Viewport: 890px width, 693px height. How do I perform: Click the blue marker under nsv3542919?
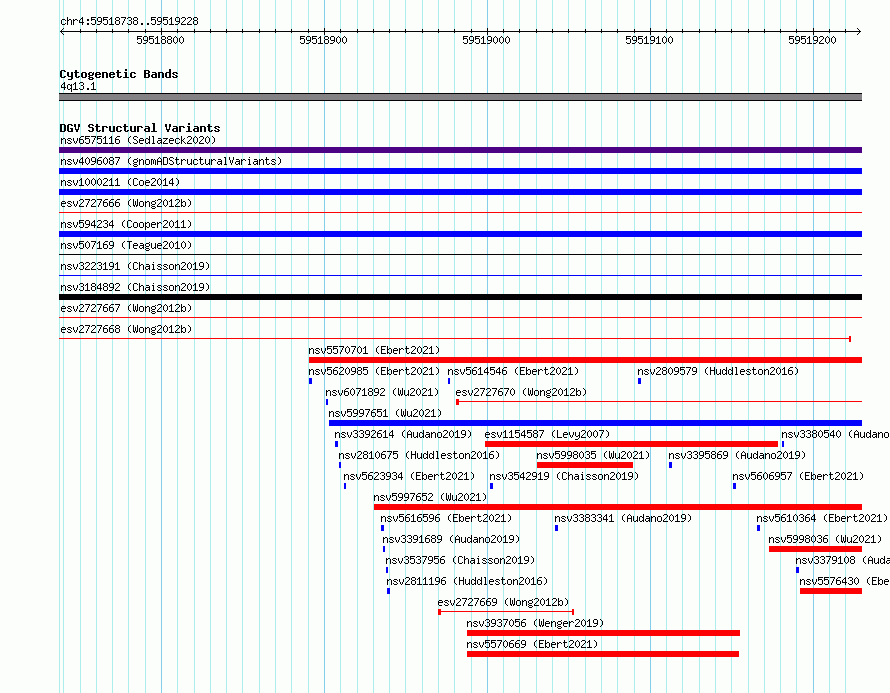(492, 486)
